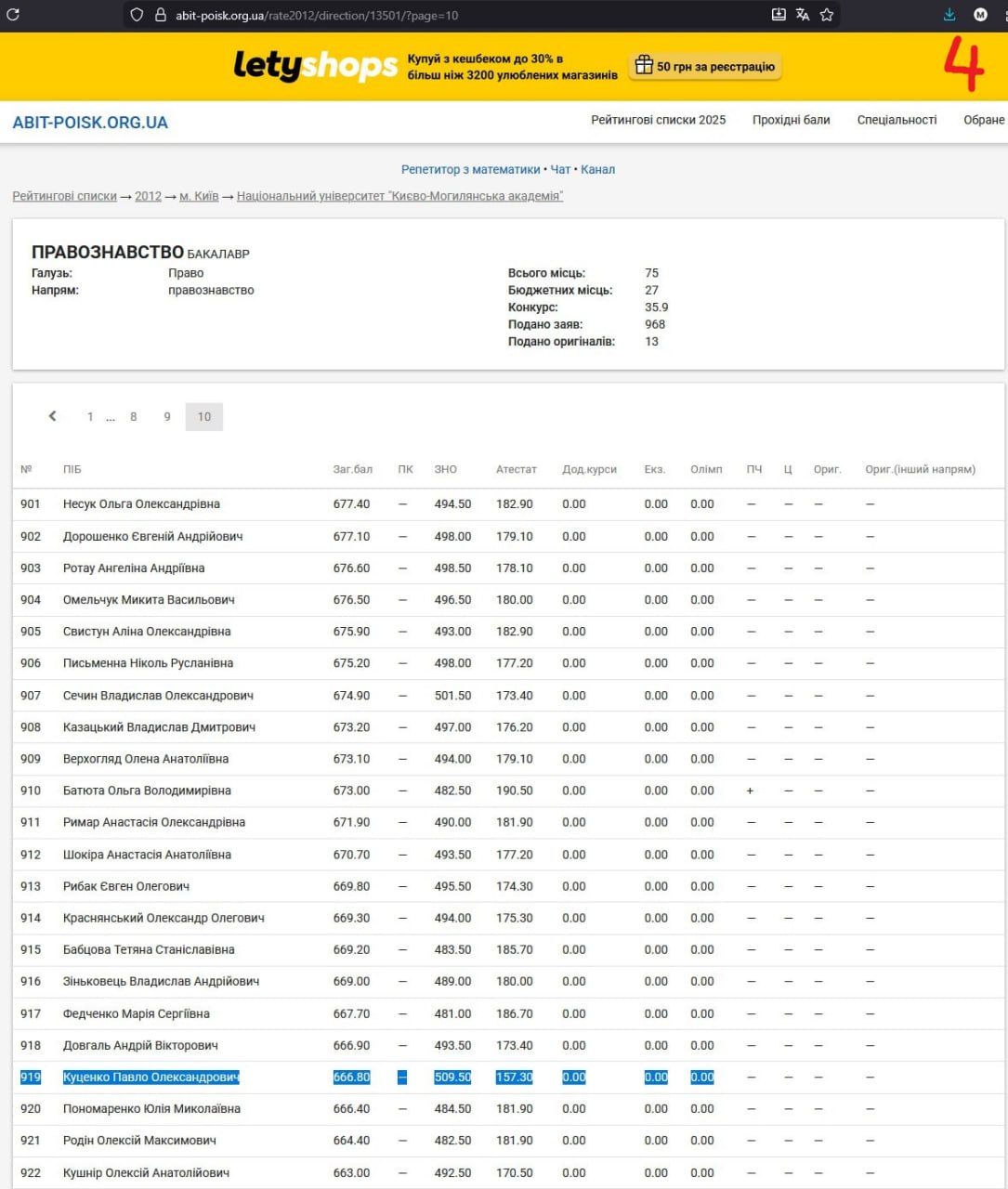Go to previous page with left chevron
The width and height of the screenshot is (1008, 1189).
tap(53, 416)
